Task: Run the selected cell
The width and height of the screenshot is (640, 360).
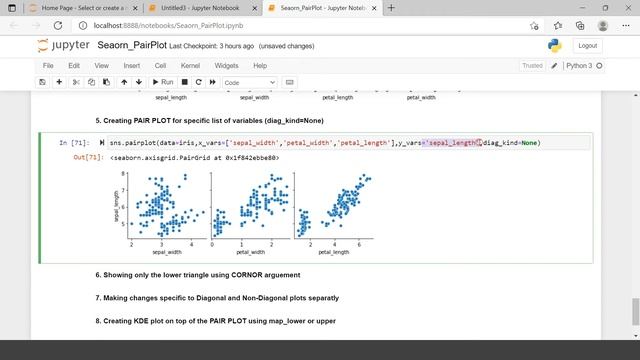Action: pyautogui.click(x=163, y=82)
